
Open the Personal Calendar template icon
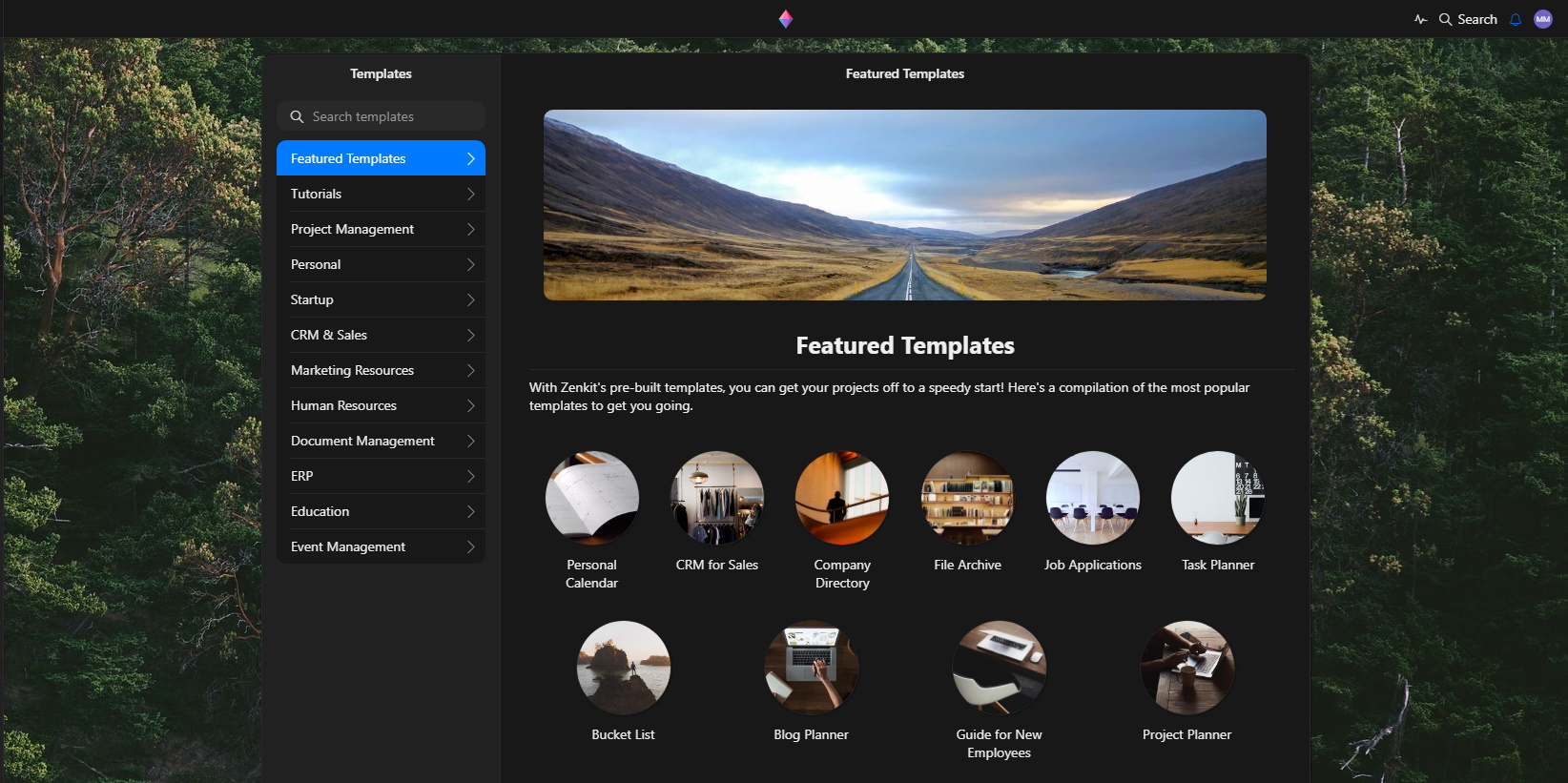click(591, 498)
